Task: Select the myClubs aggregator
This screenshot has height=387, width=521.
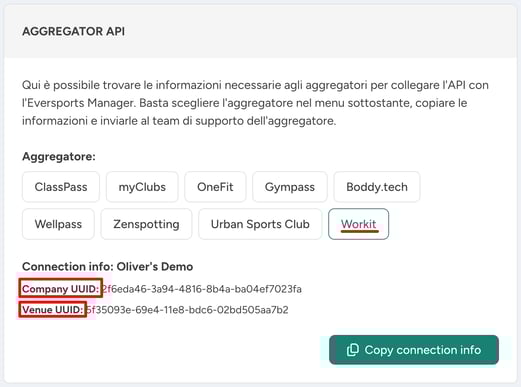Action: pyautogui.click(x=142, y=187)
